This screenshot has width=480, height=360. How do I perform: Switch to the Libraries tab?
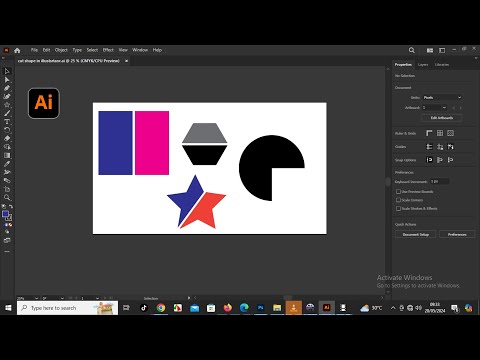(x=442, y=65)
